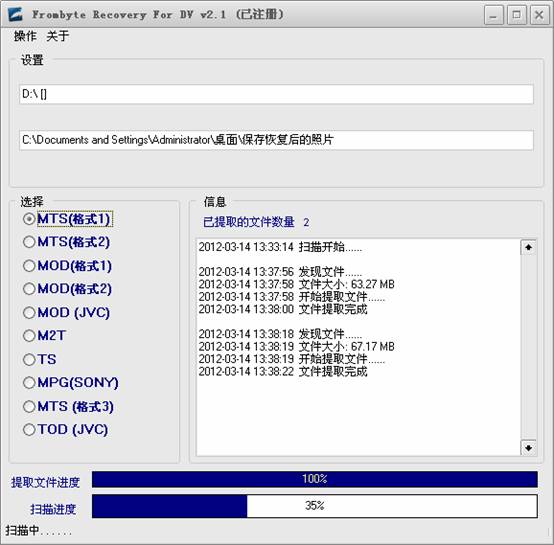This screenshot has height=545, width=554.
Task: Minimize the Frombyte Recovery window
Action: coord(494,15)
